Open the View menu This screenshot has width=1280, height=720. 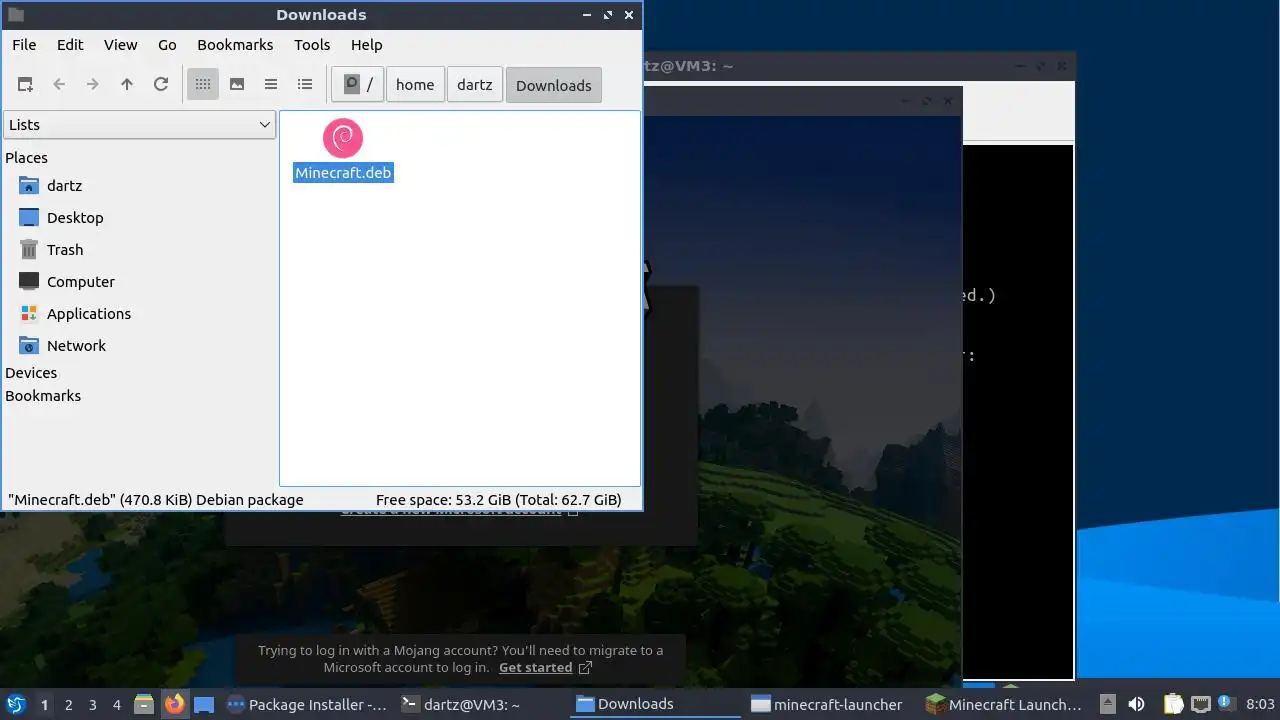(121, 45)
